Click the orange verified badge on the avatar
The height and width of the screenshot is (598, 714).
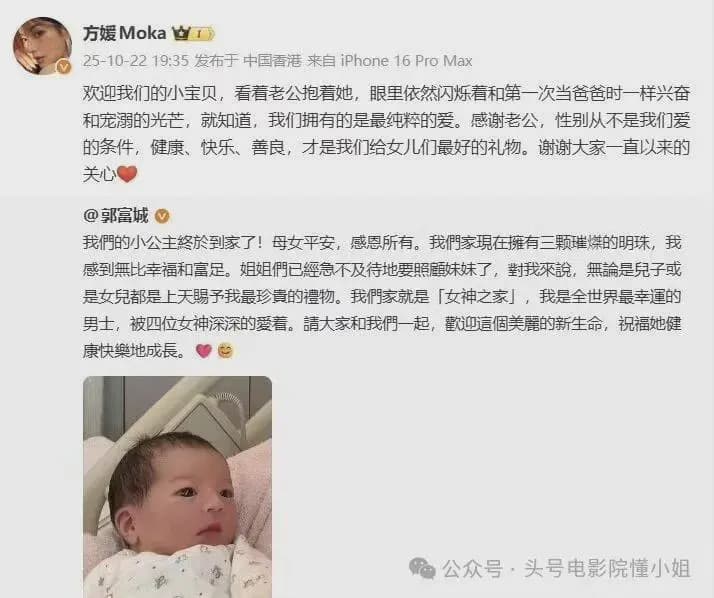64,67
